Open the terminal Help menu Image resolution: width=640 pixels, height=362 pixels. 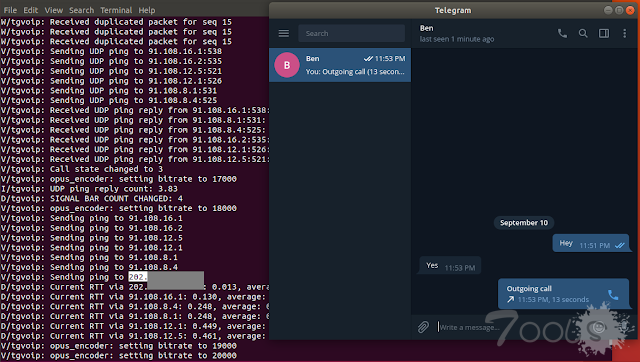[x=147, y=10]
